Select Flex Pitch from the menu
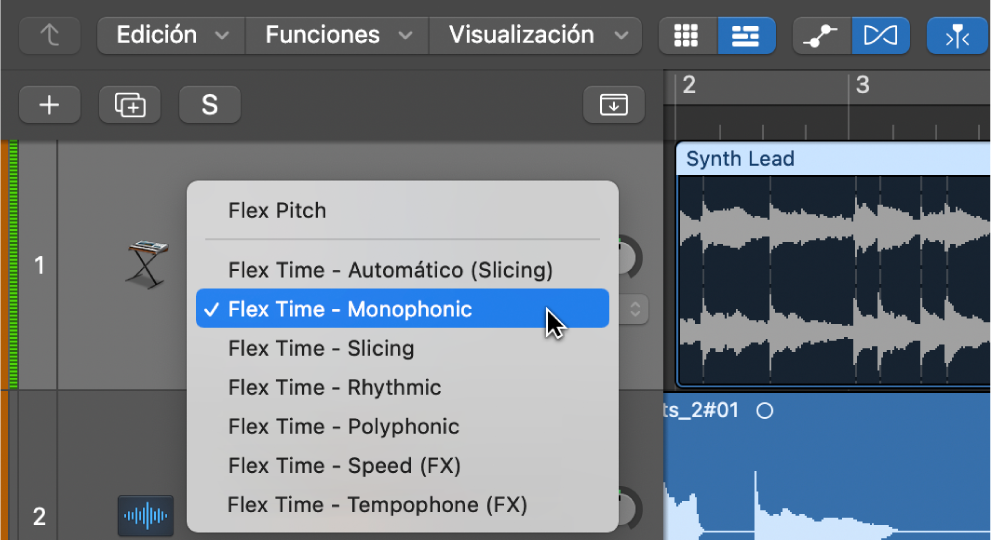The width and height of the screenshot is (992, 540). tap(277, 211)
